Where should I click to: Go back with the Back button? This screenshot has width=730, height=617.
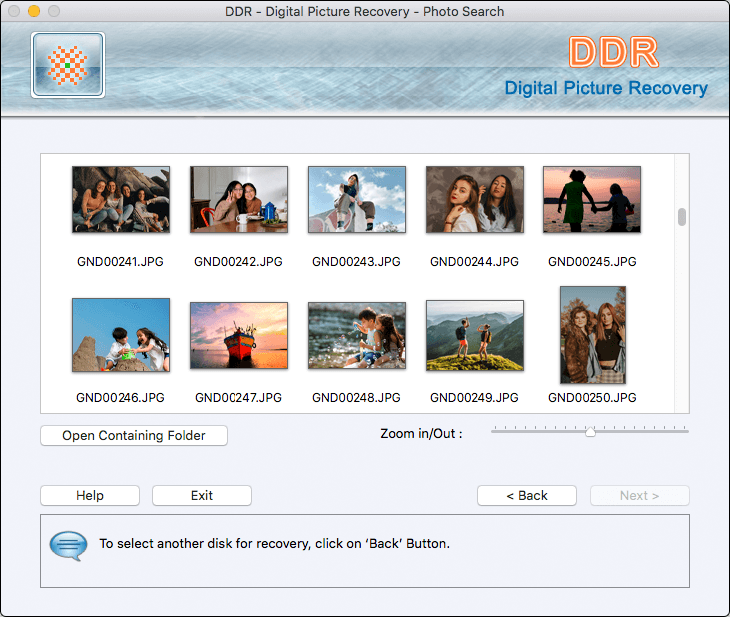[x=527, y=495]
